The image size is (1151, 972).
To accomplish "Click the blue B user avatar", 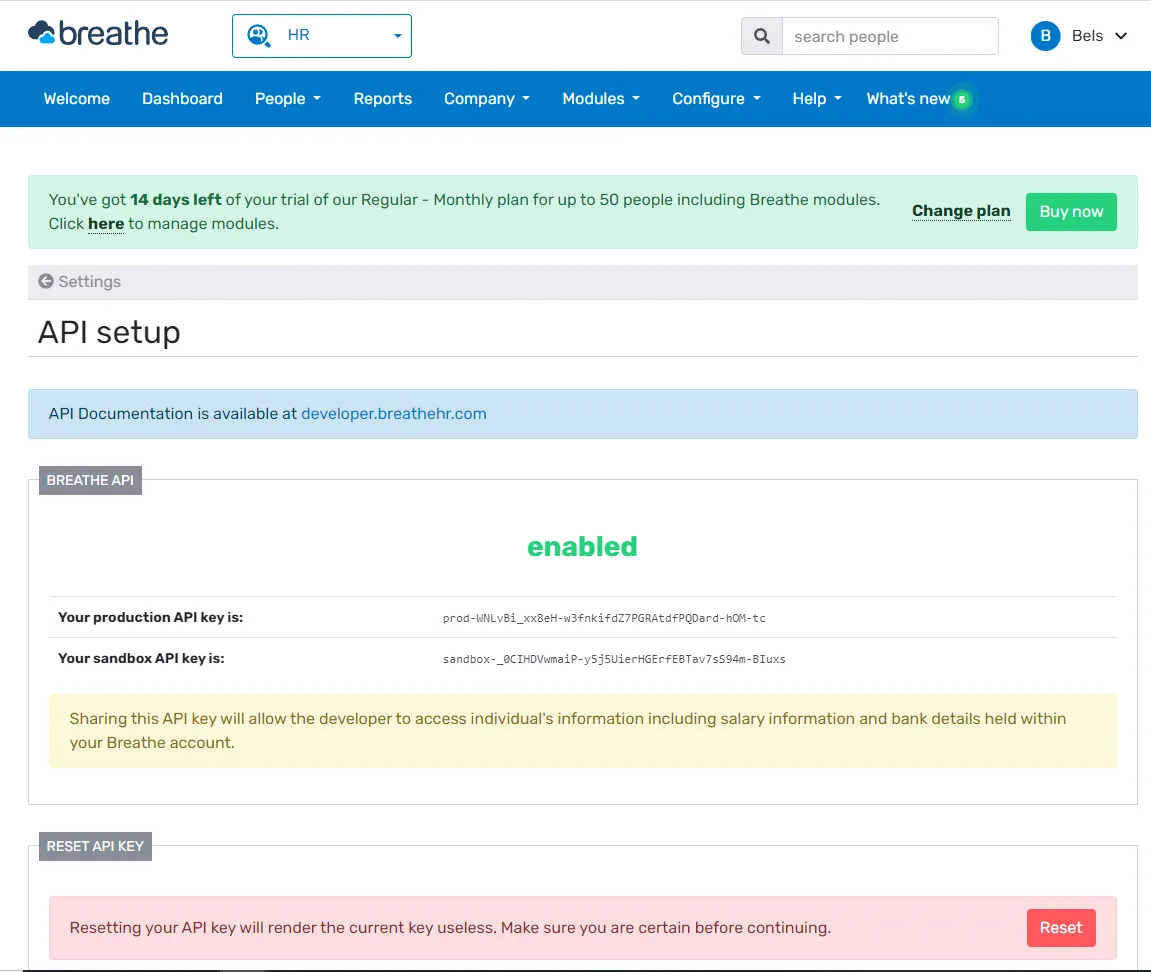I will [1045, 36].
